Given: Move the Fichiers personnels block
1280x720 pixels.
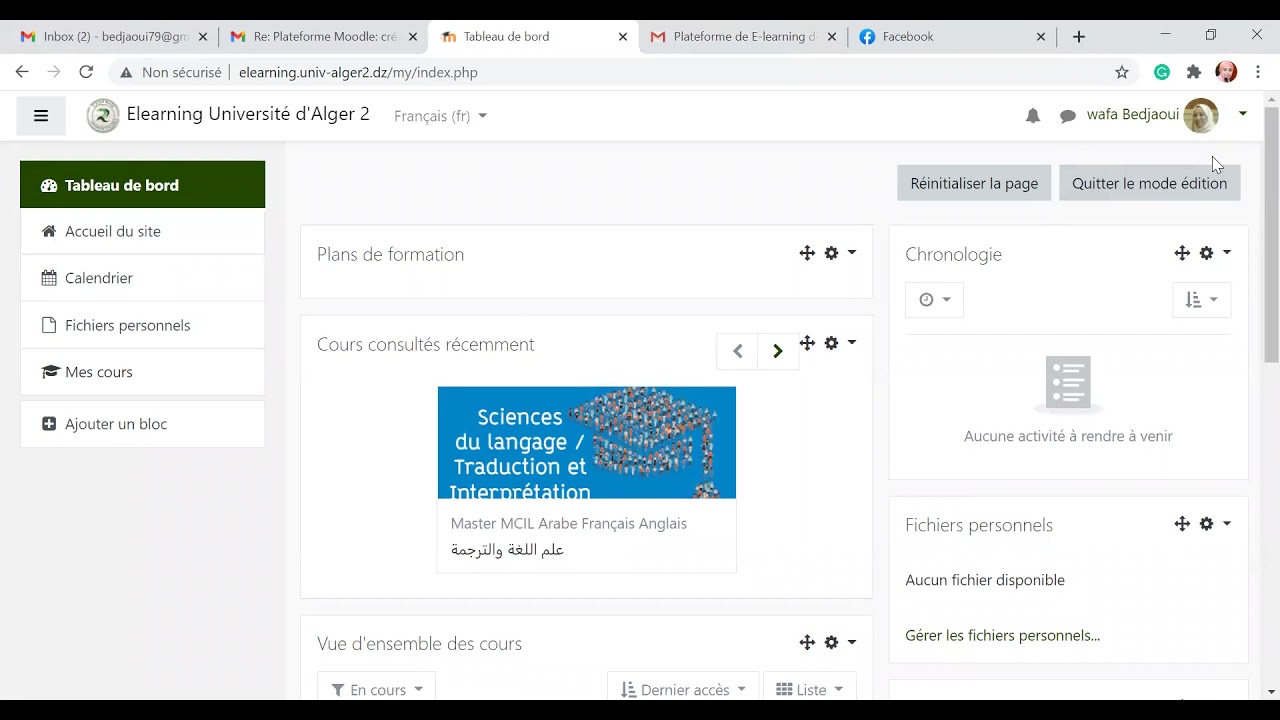Looking at the screenshot, I should 1182,524.
